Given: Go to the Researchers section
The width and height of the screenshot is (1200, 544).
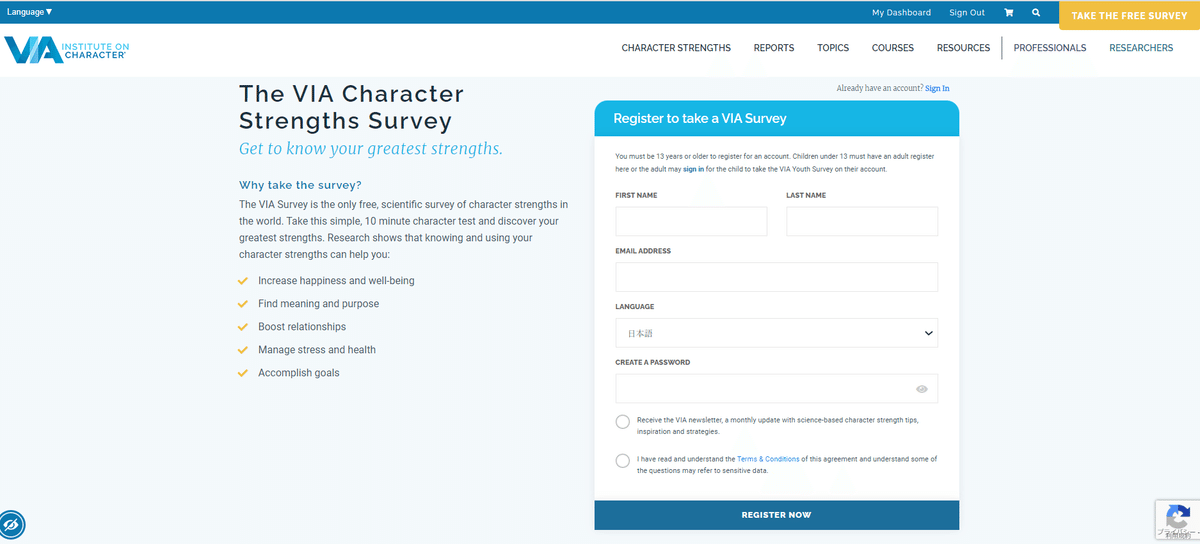Looking at the screenshot, I should (x=1141, y=48).
